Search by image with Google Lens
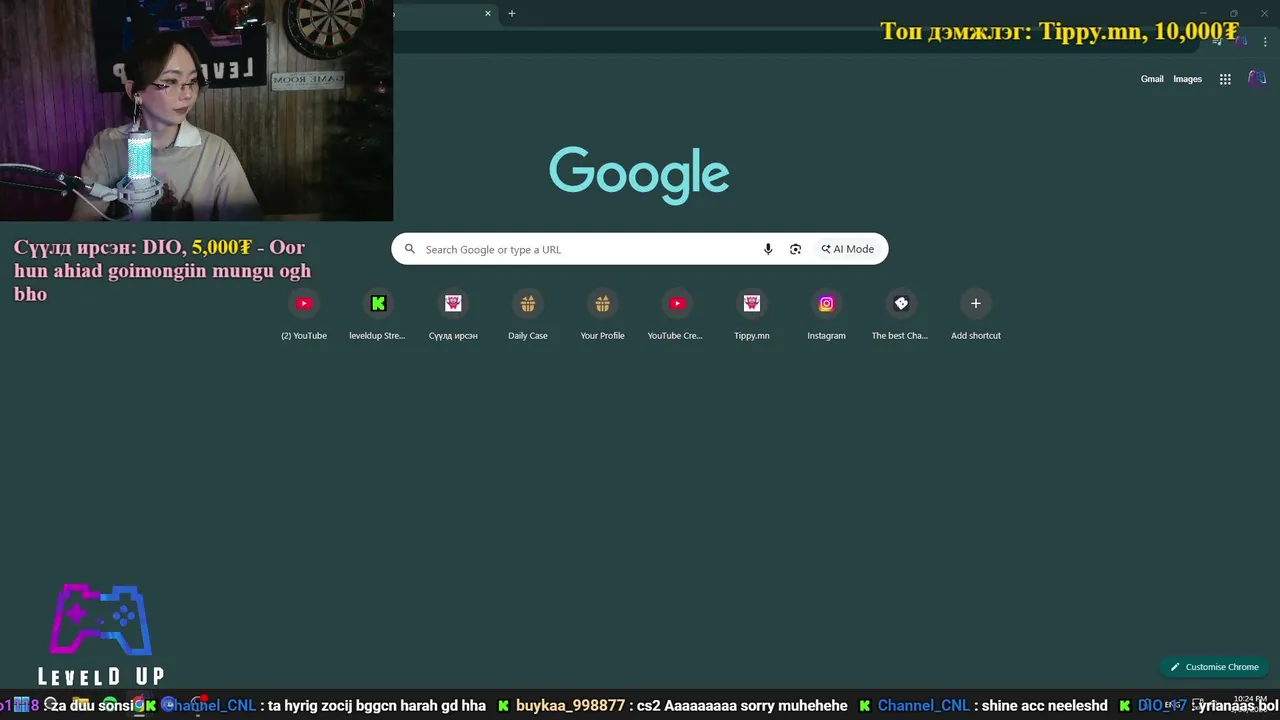 (795, 249)
